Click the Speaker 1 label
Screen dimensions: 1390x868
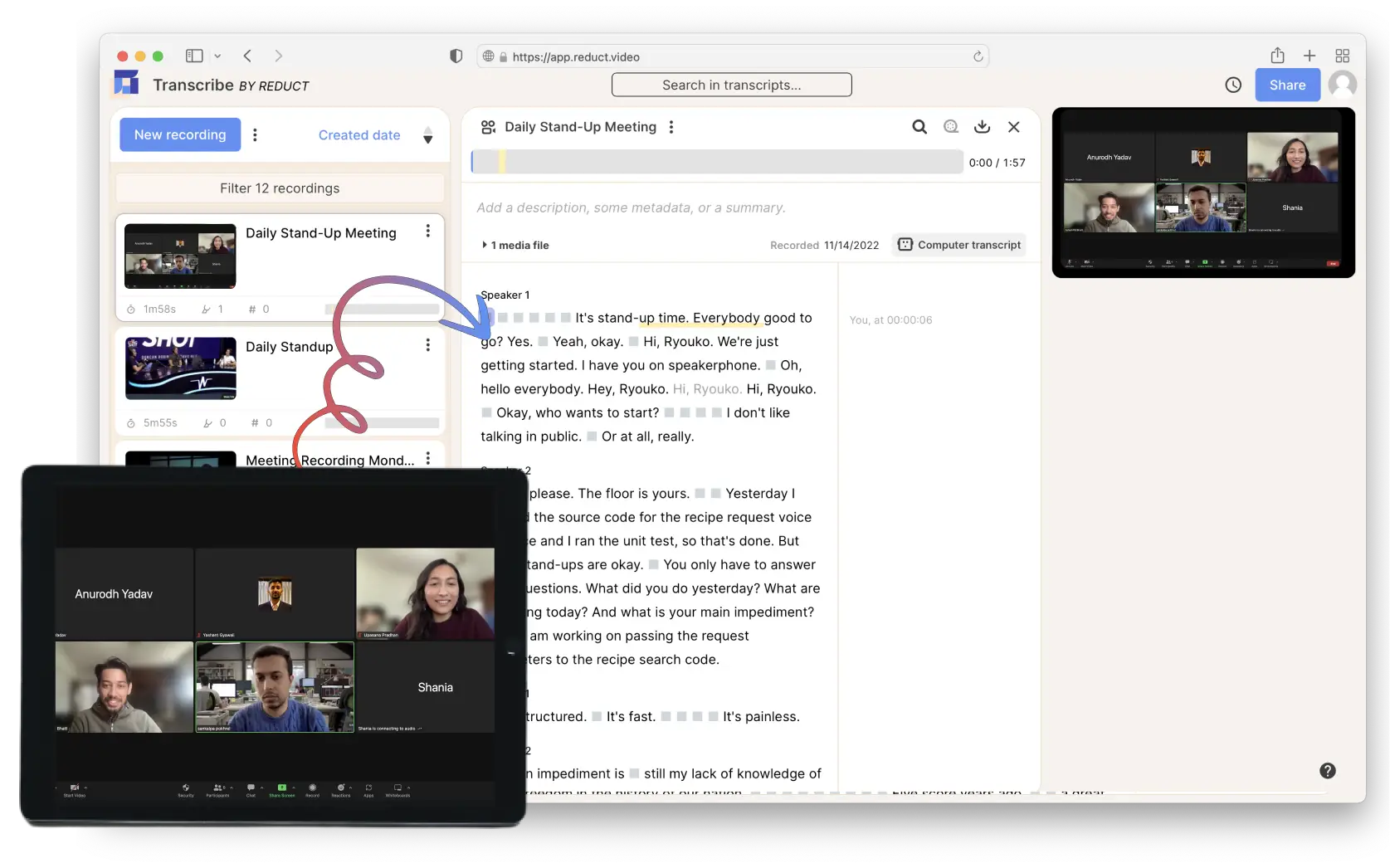pyautogui.click(x=505, y=295)
